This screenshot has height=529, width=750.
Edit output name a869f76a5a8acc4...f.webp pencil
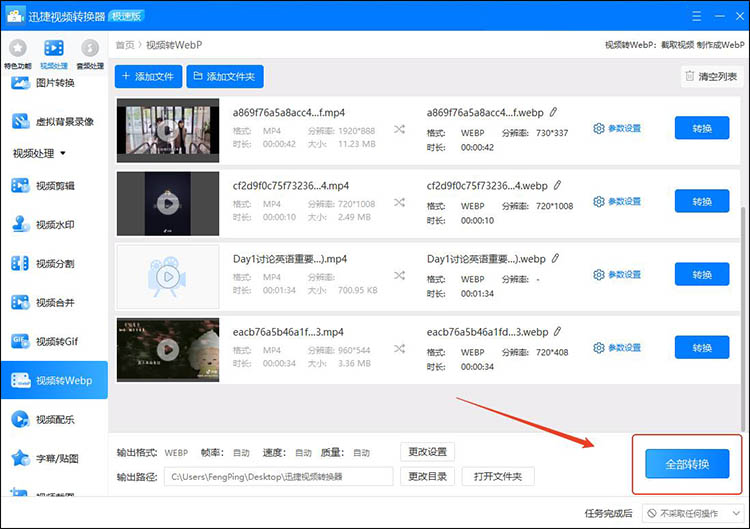click(x=553, y=112)
